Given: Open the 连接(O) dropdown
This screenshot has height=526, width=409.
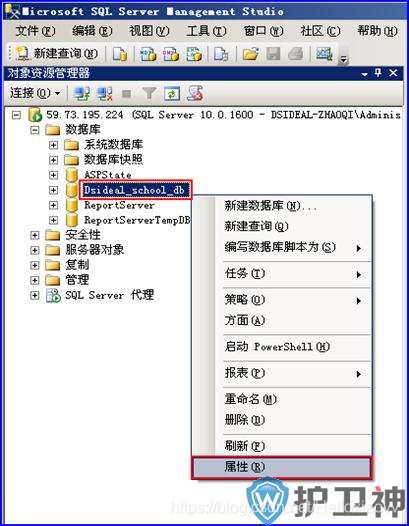Looking at the screenshot, I should [x=35, y=93].
